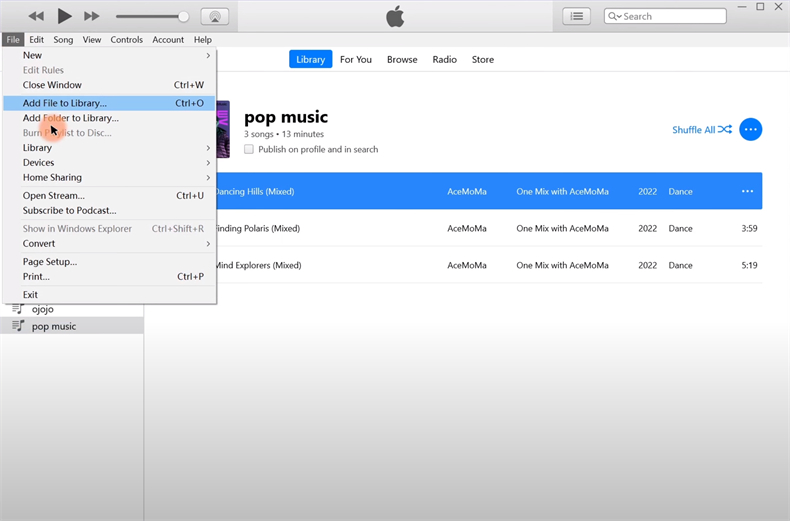The height and width of the screenshot is (521, 790).
Task: Click the Shuffle All crossed-arrows icon
Action: 725,129
